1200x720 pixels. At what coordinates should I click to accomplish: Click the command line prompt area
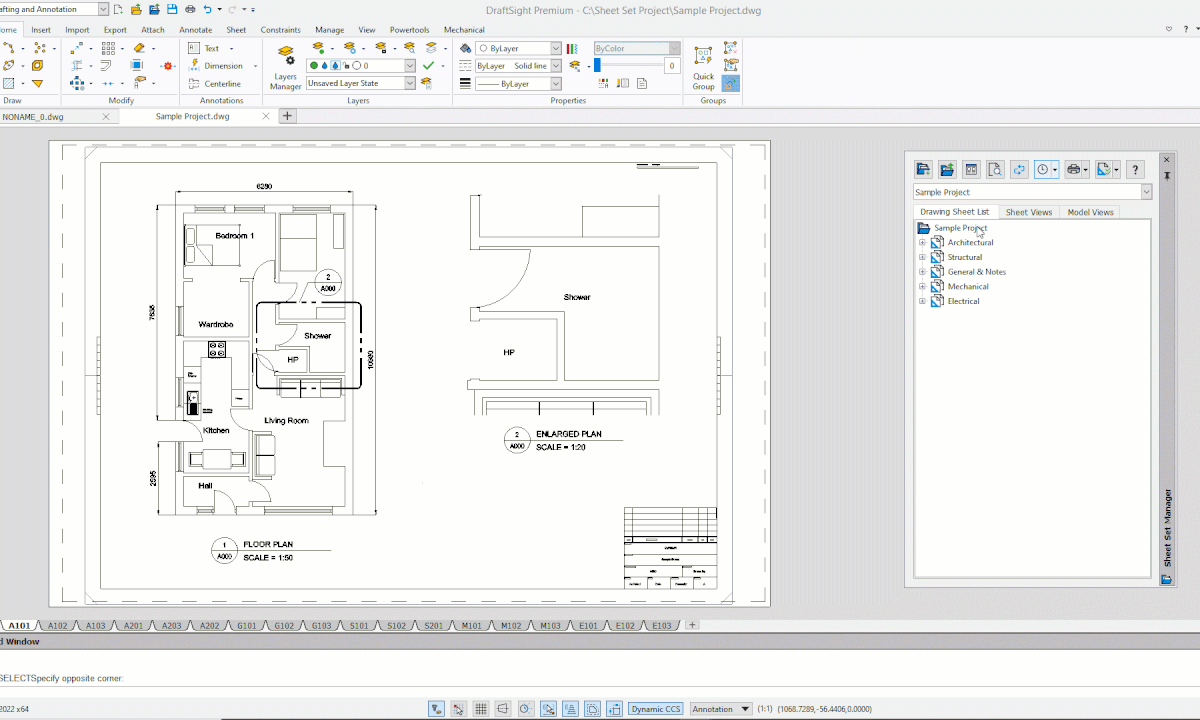(600, 678)
